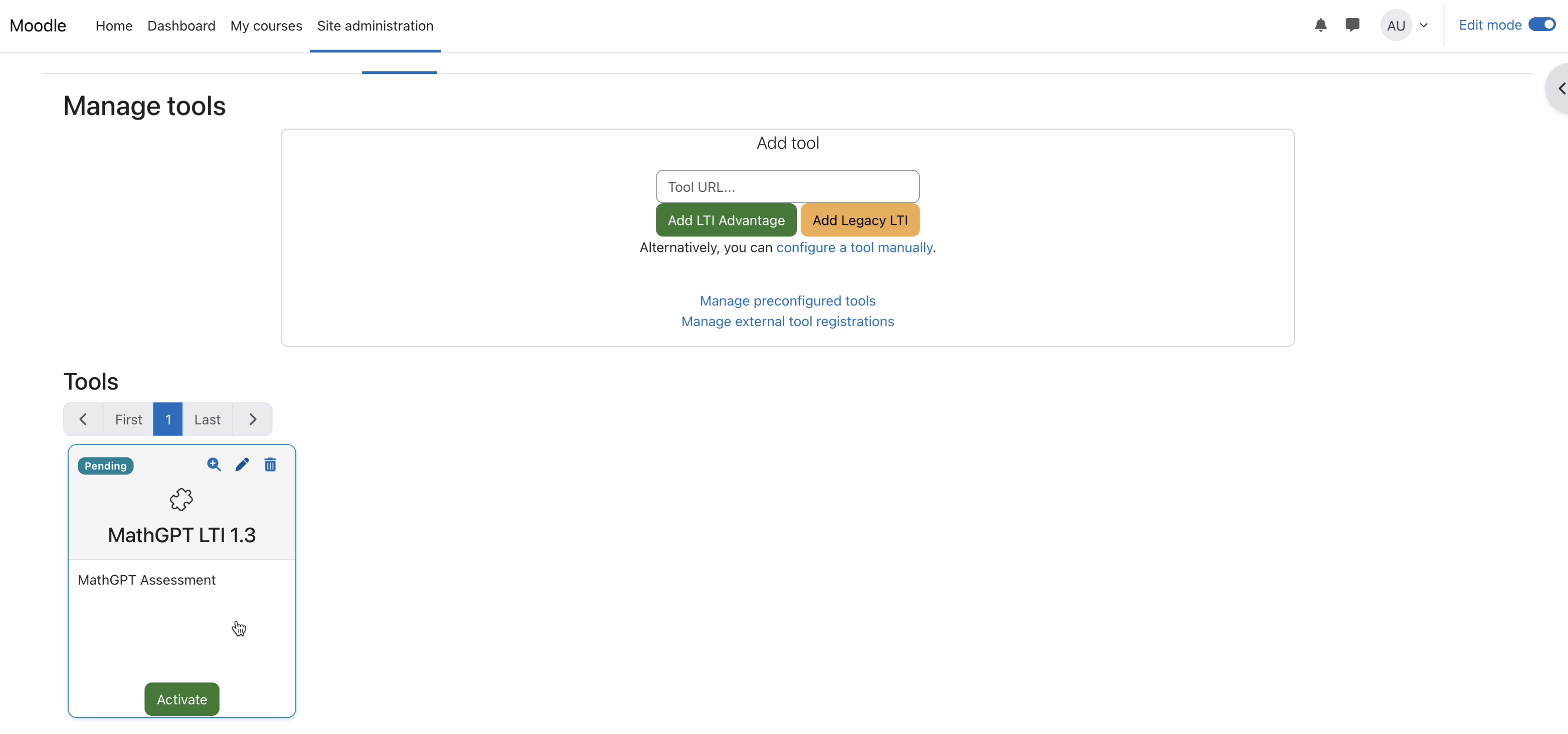The height and width of the screenshot is (734, 1568).
Task: Open the Dashboard navigation item
Action: coord(181,26)
